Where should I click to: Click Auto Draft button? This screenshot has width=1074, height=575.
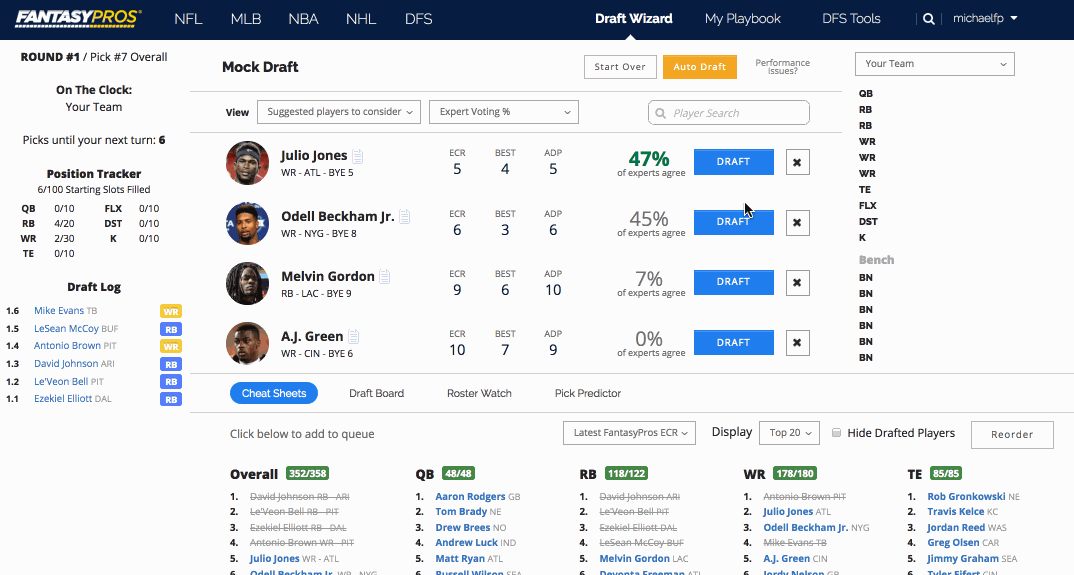(x=699, y=66)
